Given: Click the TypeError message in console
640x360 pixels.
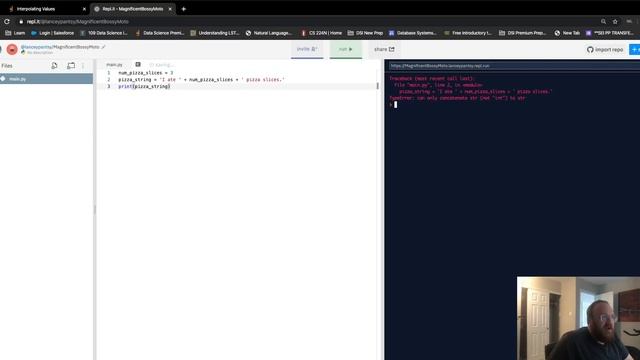Looking at the screenshot, I should pyautogui.click(x=457, y=98).
